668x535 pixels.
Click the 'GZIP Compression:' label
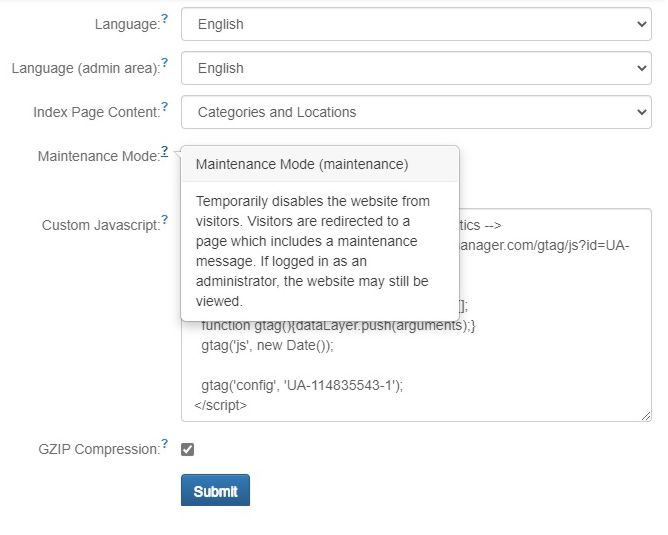click(x=99, y=449)
